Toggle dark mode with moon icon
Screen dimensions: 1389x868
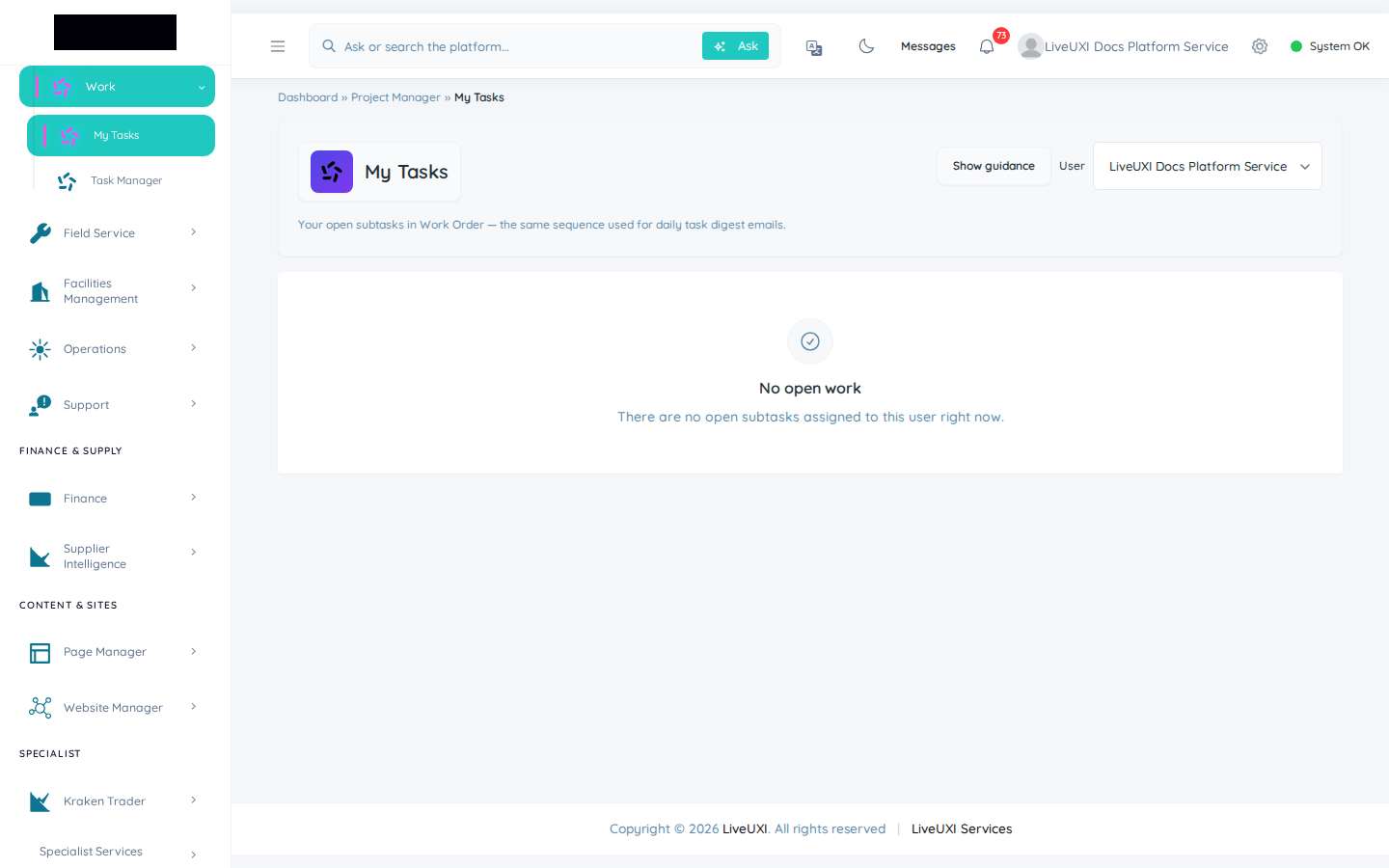pos(866,46)
